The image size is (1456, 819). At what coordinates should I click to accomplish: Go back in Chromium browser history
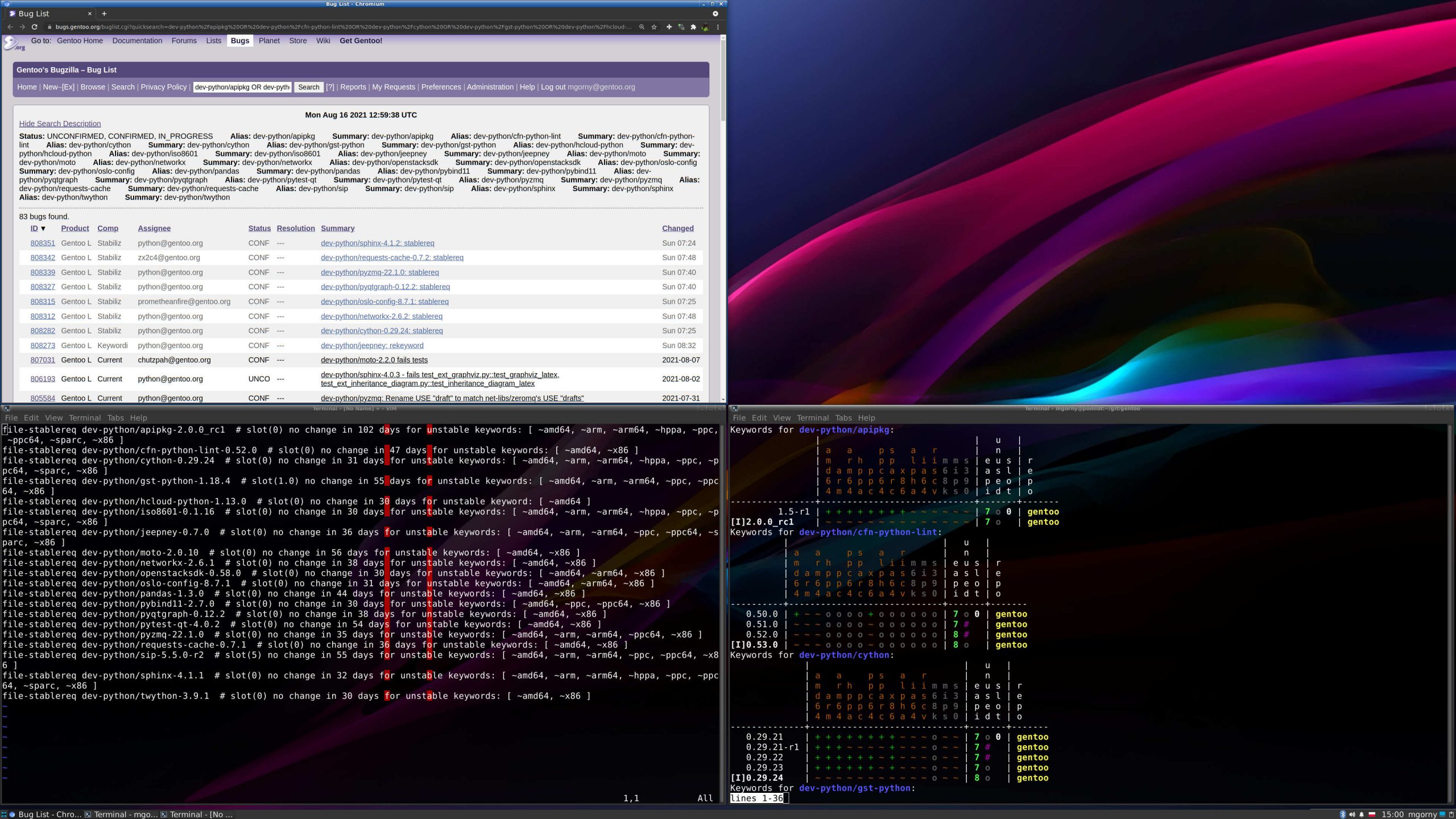click(x=10, y=27)
